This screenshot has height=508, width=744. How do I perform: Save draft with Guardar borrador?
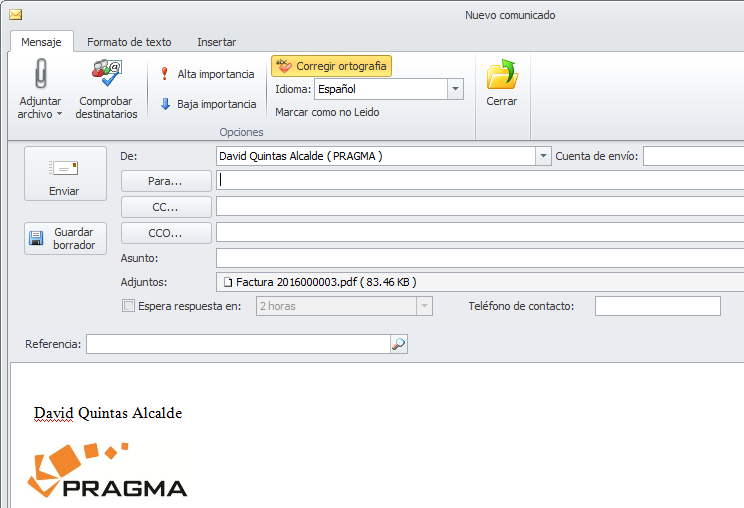(x=65, y=239)
